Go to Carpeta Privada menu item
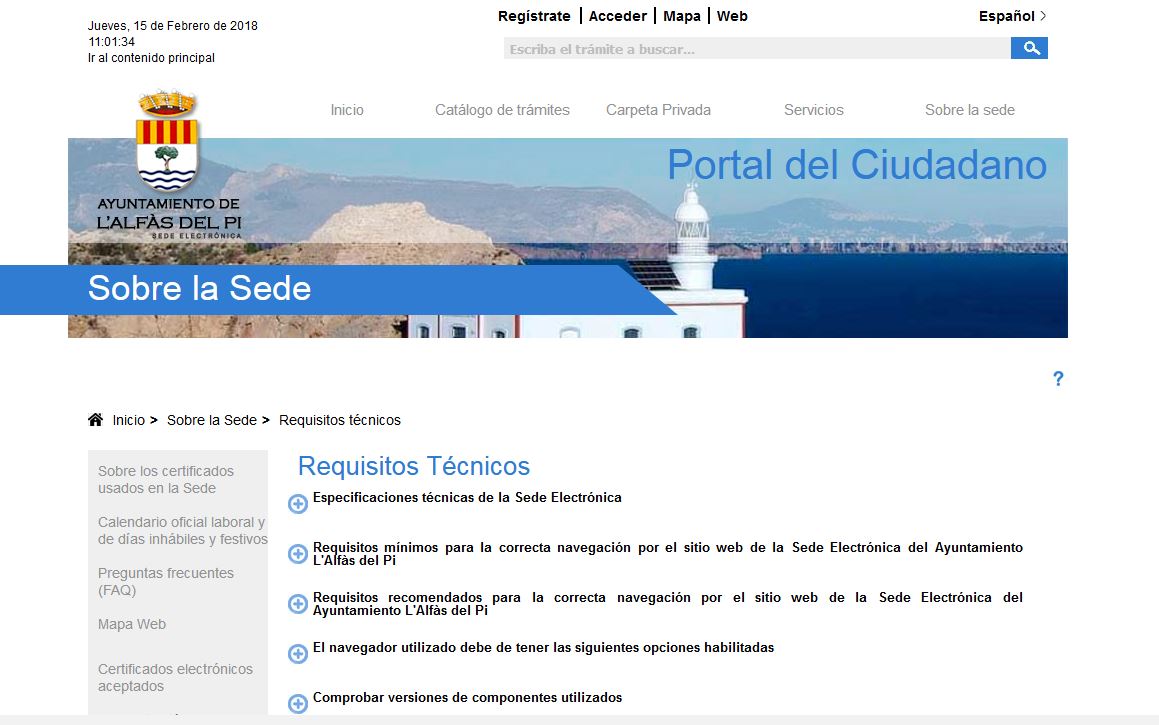 (658, 110)
